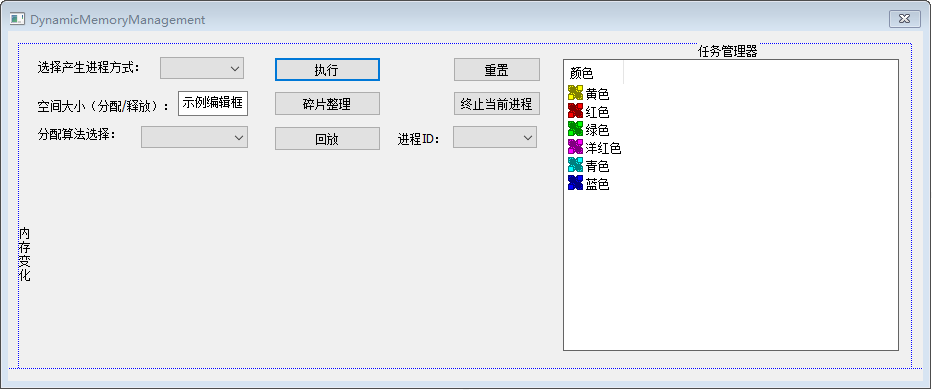Click the 碎片整理 button
This screenshot has height=390, width=932.
click(327, 104)
